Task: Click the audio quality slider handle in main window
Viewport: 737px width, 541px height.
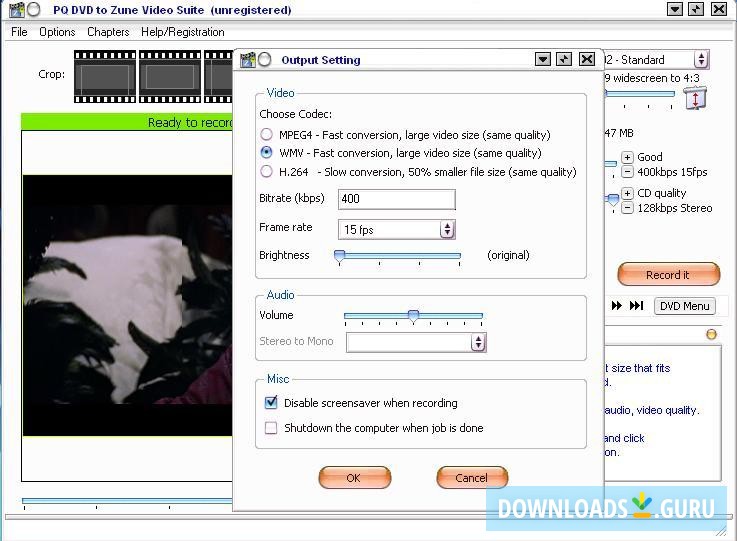Action: pyautogui.click(x=612, y=200)
